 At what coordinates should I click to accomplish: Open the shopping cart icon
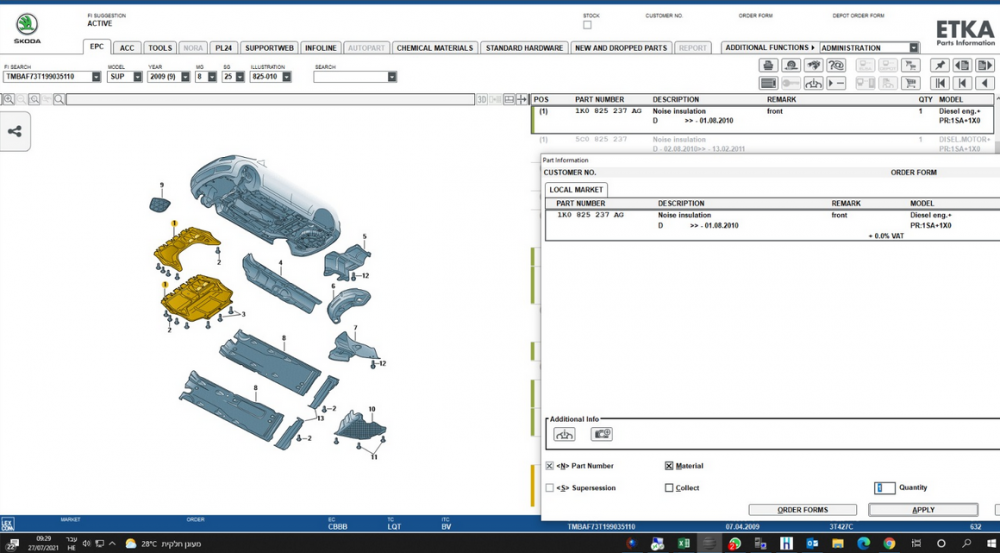[x=911, y=83]
